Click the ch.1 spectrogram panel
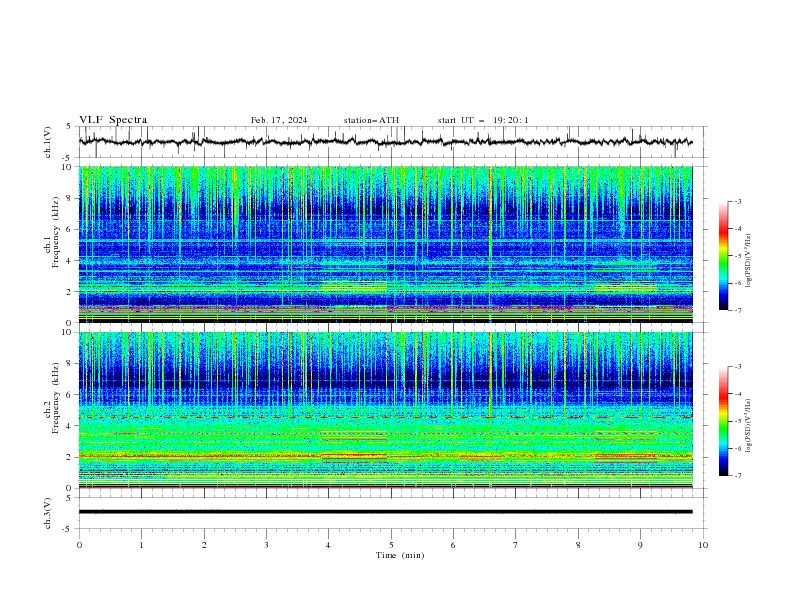This screenshot has width=792, height=612. (x=386, y=244)
